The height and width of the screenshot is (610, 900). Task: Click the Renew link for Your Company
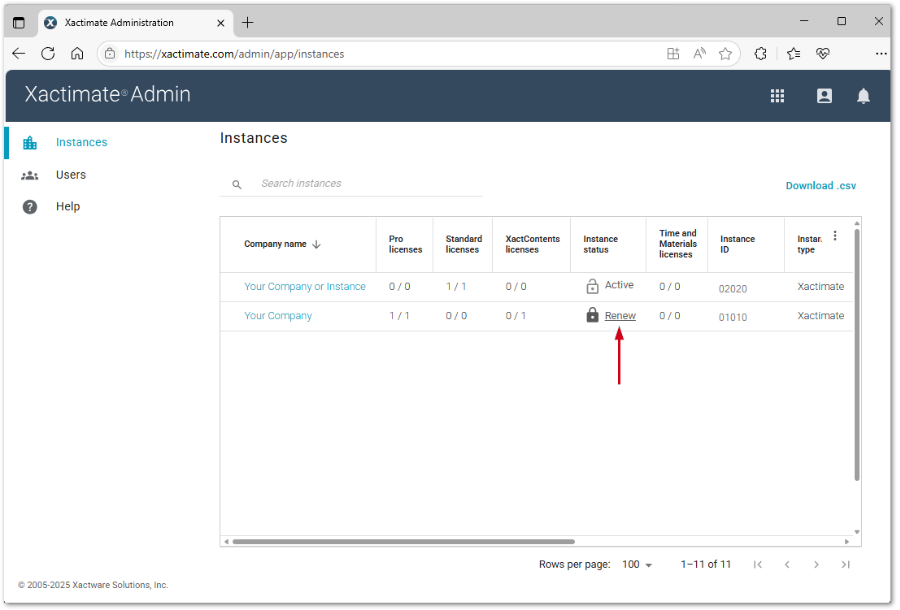pyautogui.click(x=620, y=316)
